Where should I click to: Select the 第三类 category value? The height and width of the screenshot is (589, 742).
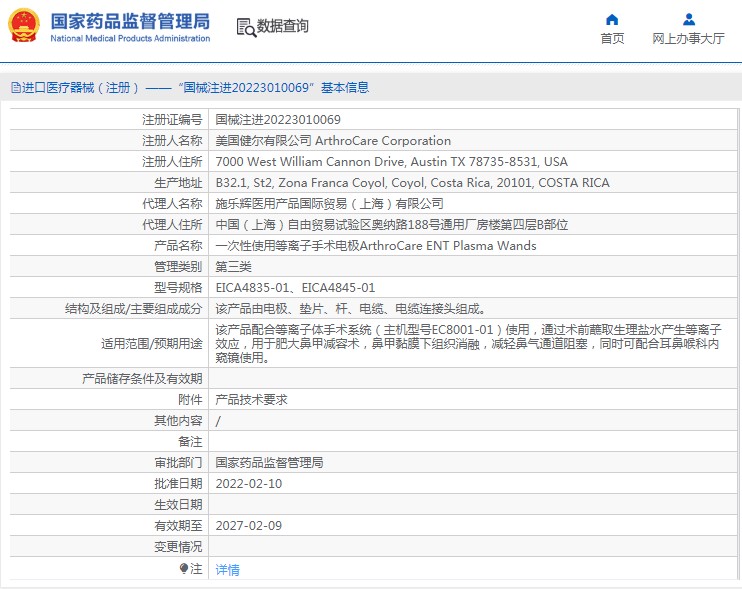click(x=233, y=267)
